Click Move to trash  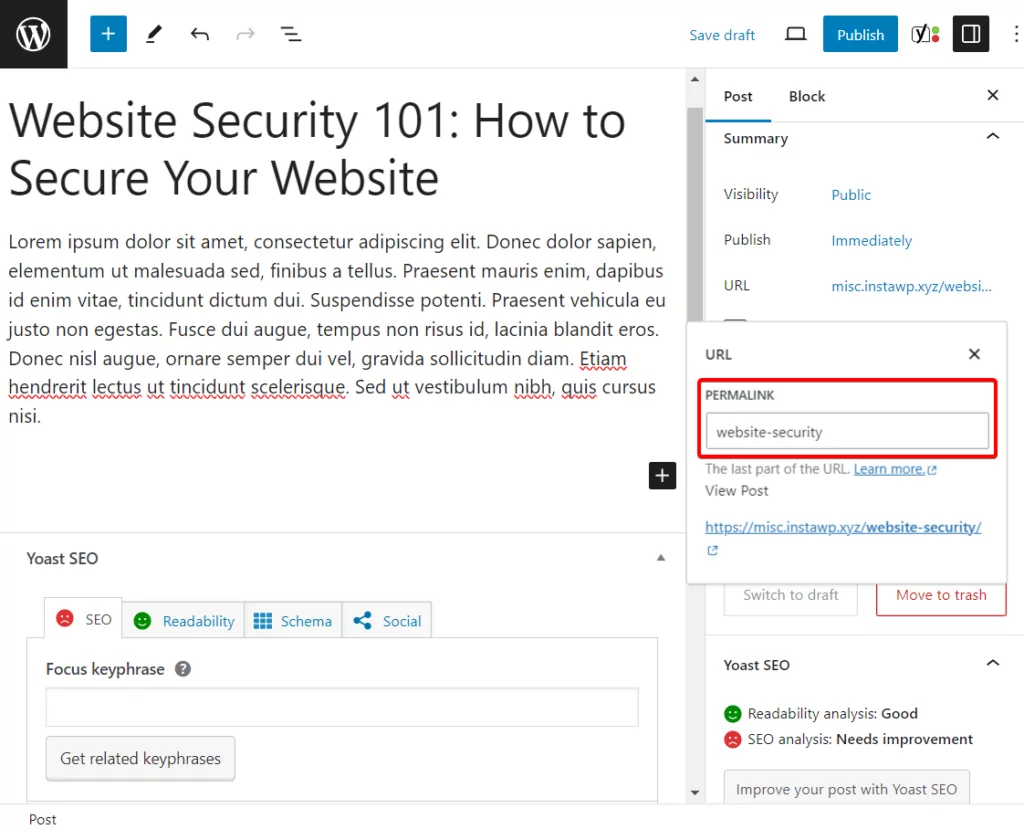click(x=941, y=595)
